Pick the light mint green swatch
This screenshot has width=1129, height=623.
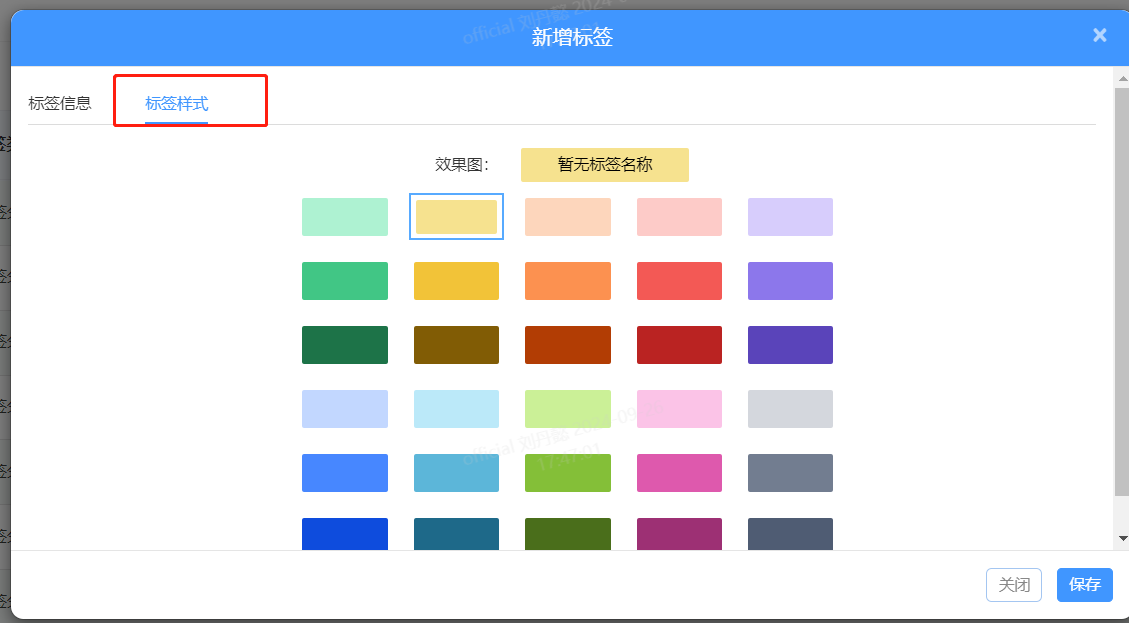[345, 217]
